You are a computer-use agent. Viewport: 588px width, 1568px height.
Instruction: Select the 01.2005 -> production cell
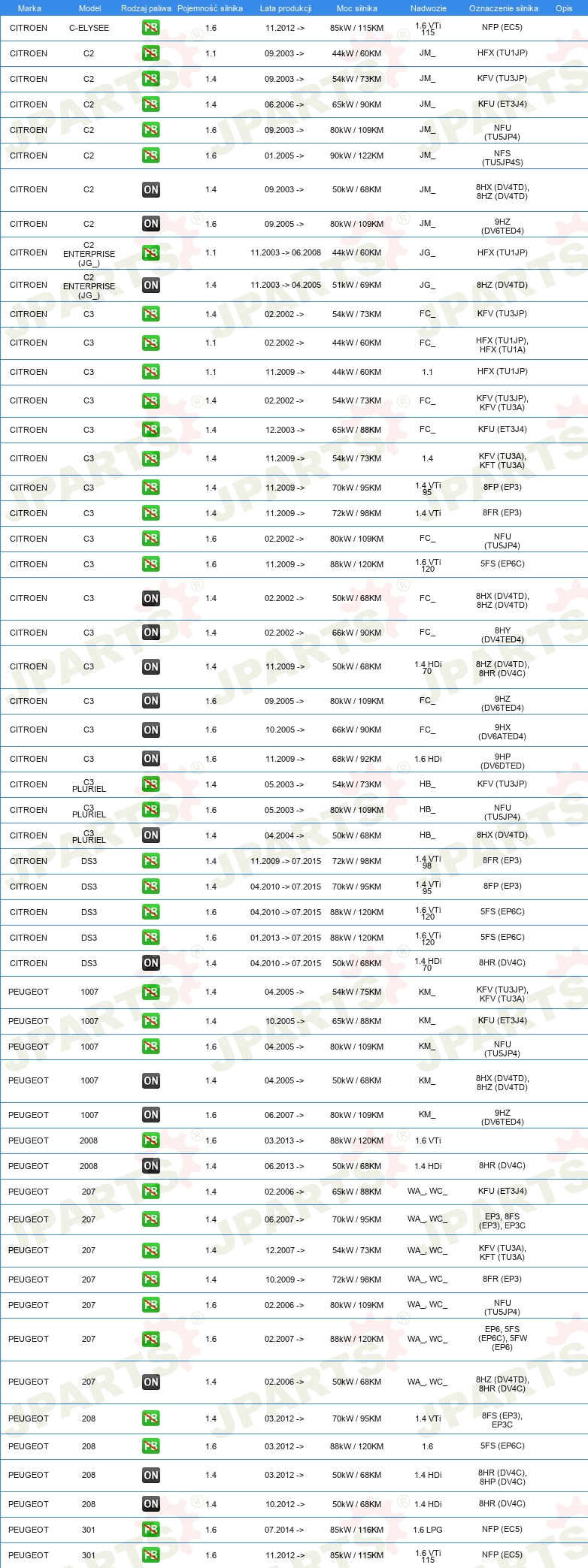click(284, 156)
